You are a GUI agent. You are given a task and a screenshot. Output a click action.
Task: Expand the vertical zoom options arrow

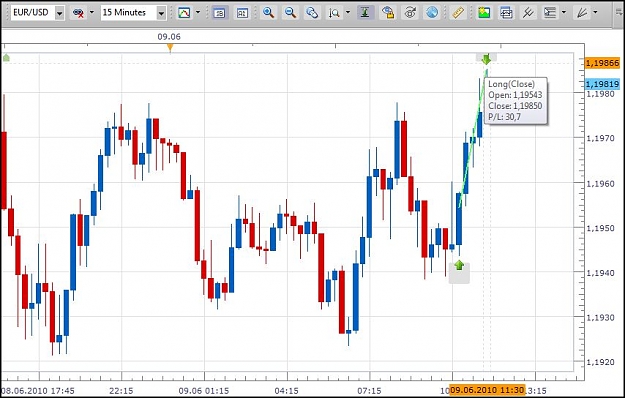pyautogui.click(x=348, y=13)
